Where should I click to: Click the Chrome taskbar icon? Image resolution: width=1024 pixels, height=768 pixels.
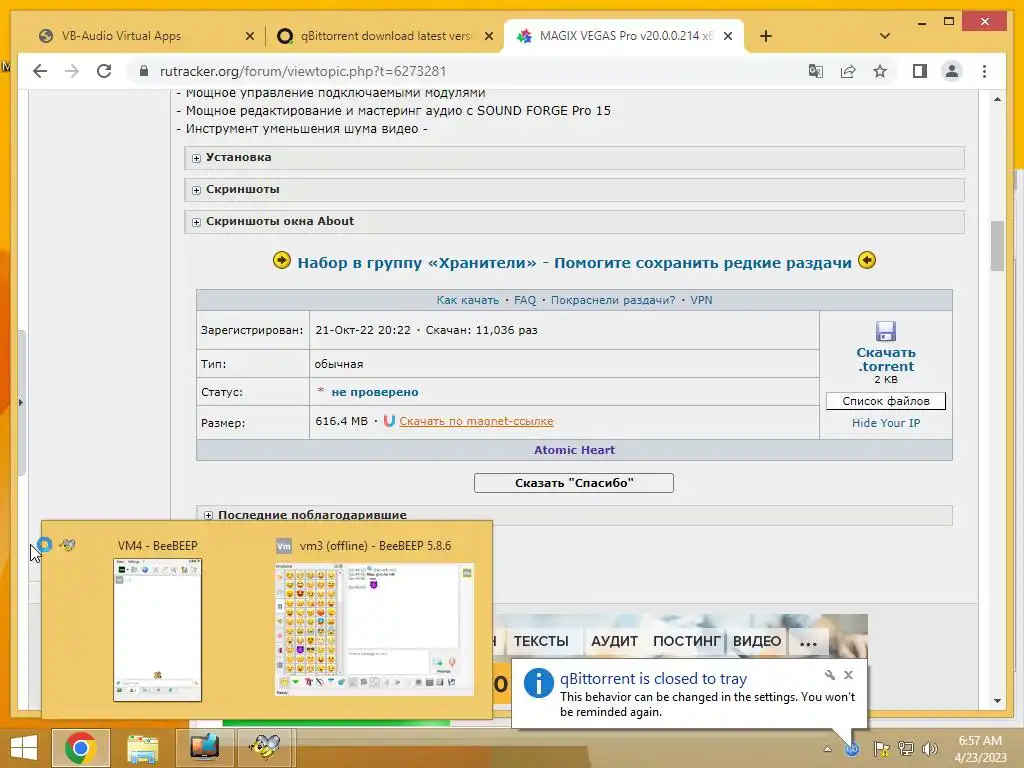(x=81, y=748)
